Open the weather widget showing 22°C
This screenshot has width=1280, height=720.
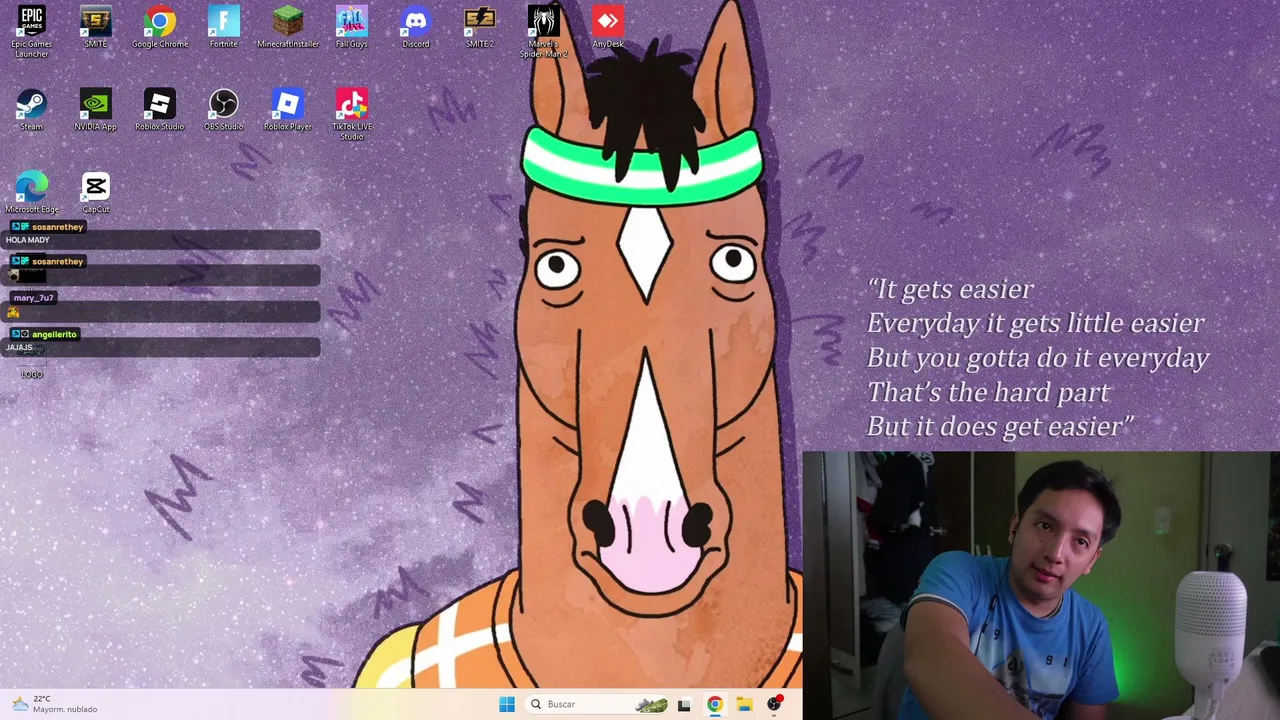click(55, 704)
